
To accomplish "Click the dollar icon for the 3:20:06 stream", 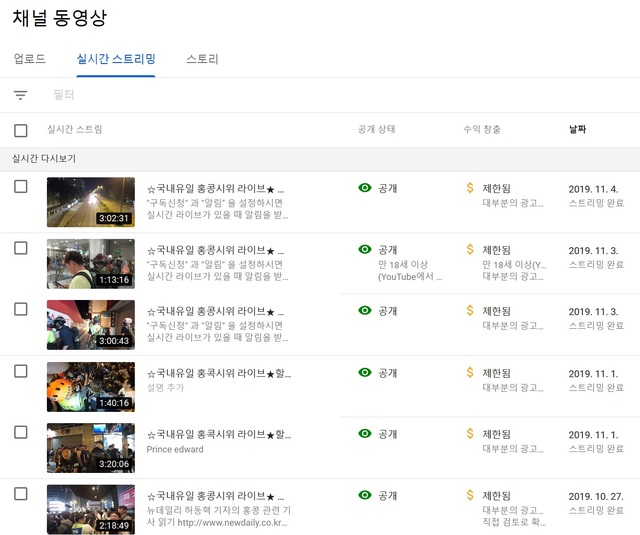I will [x=470, y=433].
